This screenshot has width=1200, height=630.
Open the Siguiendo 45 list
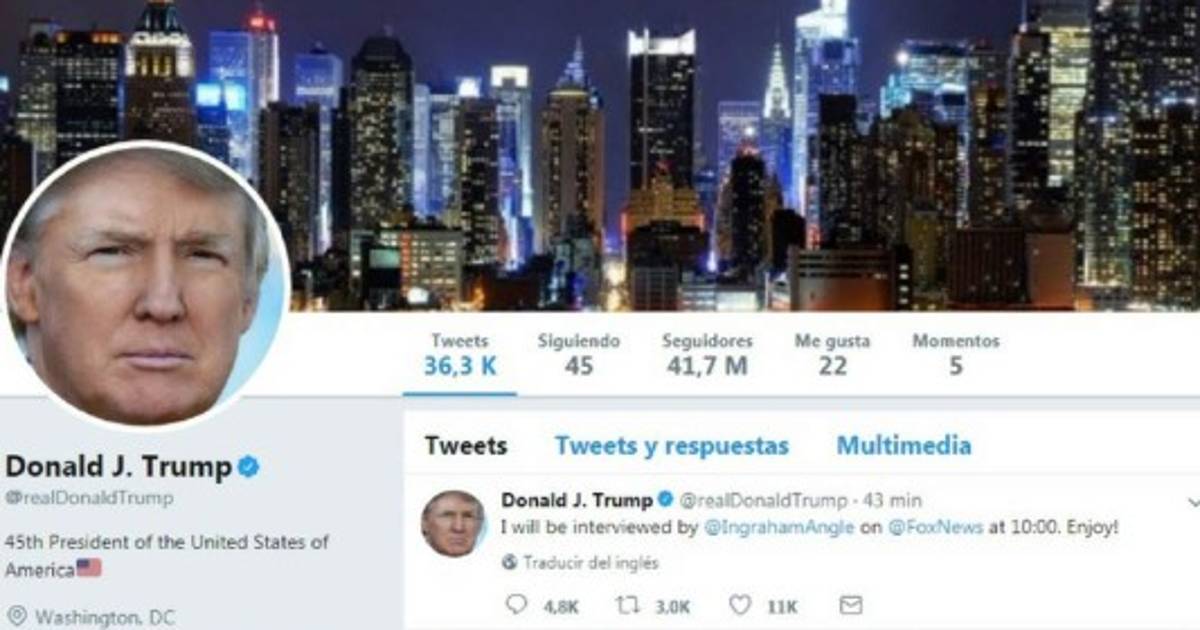coord(578,355)
